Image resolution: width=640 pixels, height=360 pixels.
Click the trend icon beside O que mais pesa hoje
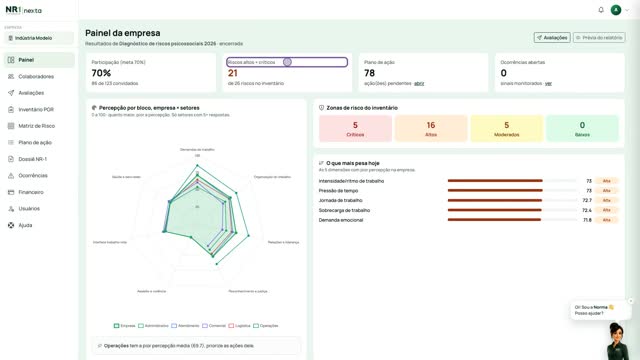321,163
